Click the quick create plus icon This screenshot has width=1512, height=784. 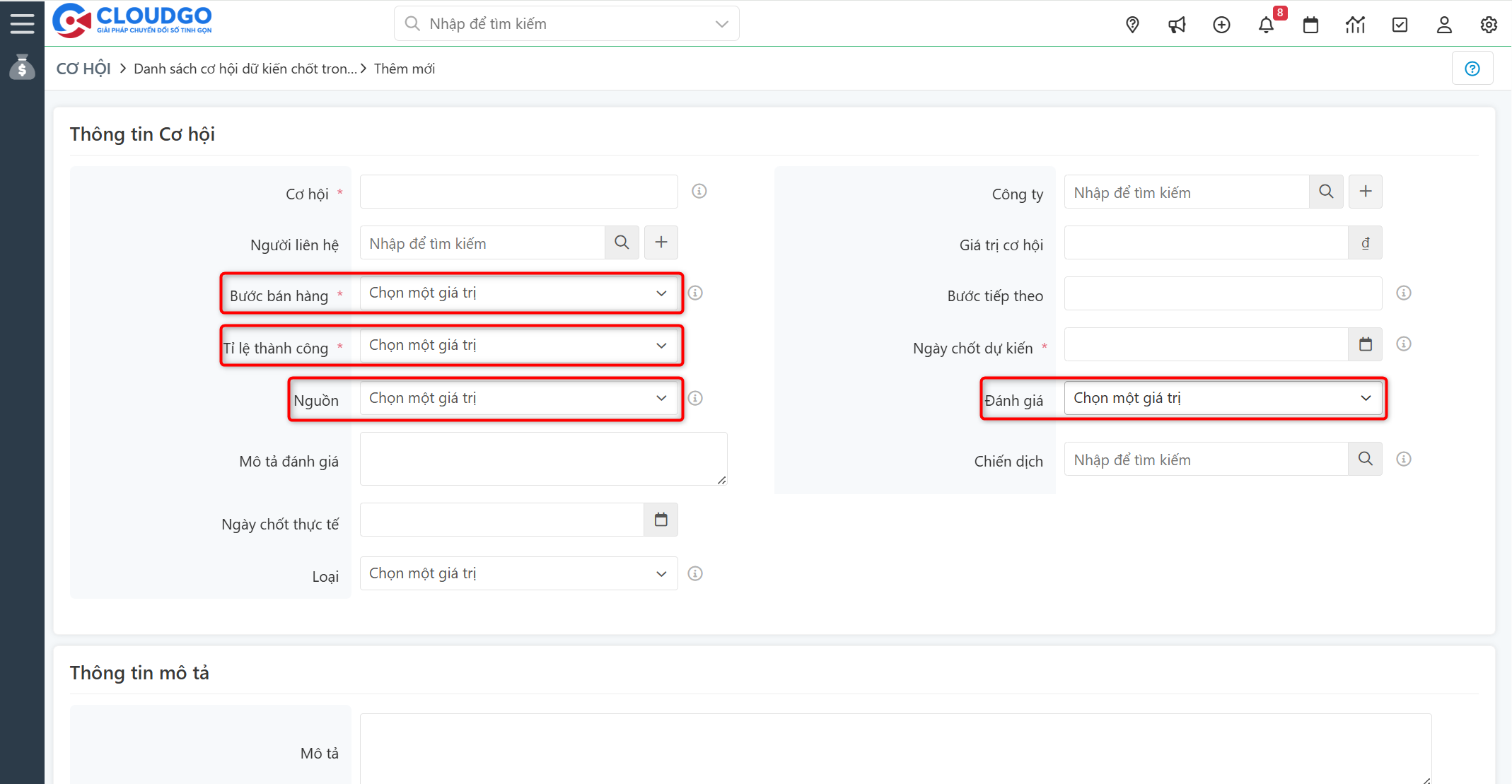(x=1221, y=25)
